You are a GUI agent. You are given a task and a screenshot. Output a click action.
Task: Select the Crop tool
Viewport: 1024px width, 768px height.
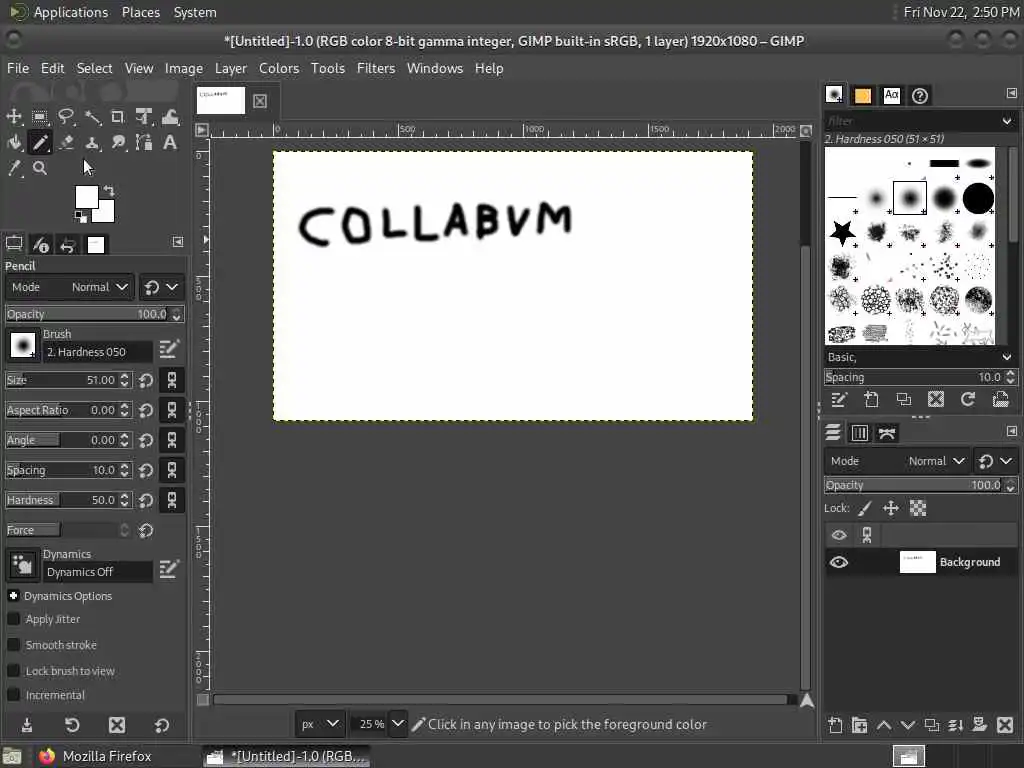(x=118, y=117)
